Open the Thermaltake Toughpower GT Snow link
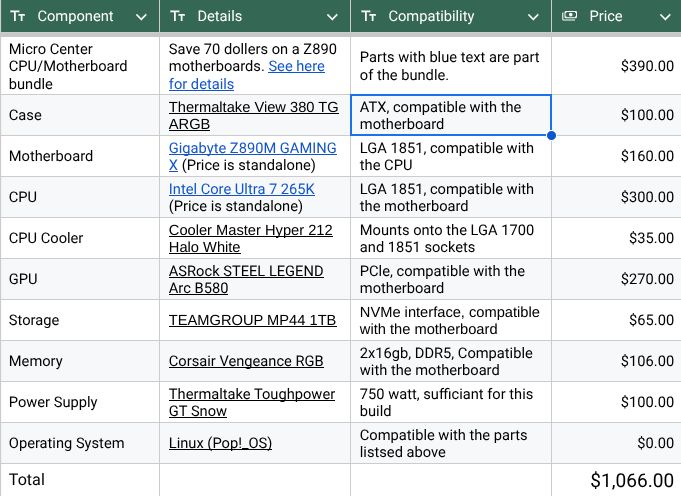Viewport: 681px width, 496px height. [251, 402]
